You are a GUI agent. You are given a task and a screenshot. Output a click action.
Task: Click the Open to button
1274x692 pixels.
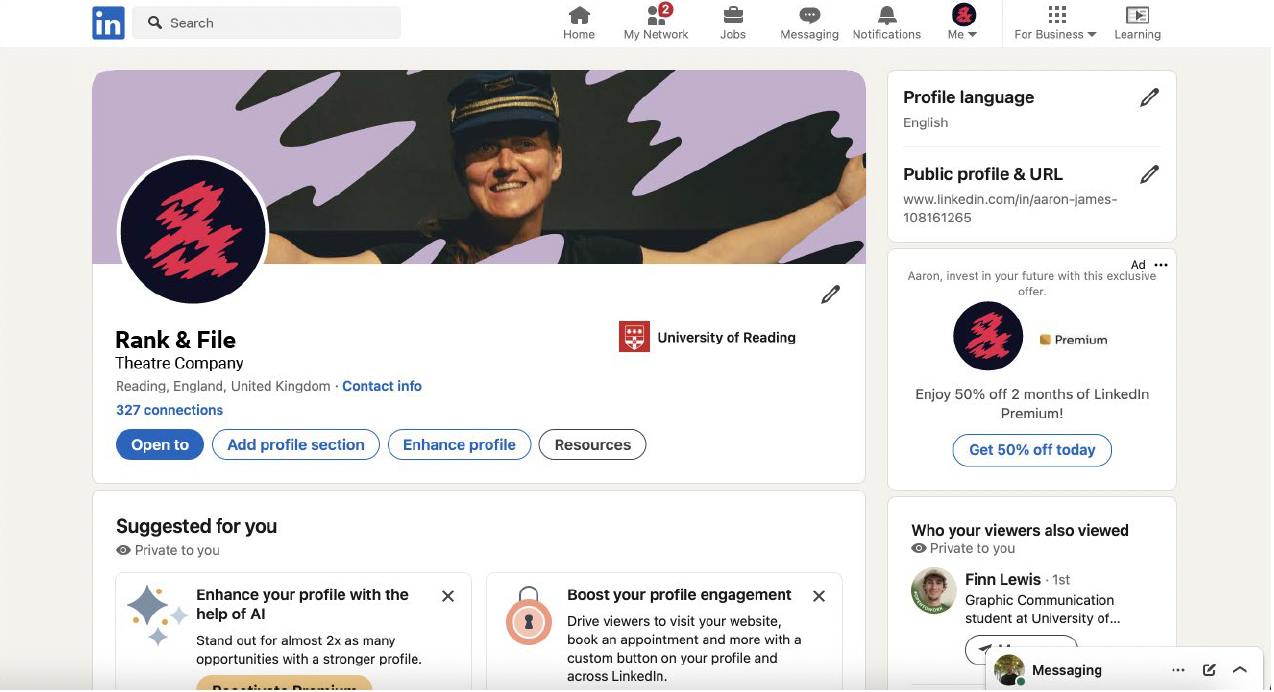click(160, 445)
